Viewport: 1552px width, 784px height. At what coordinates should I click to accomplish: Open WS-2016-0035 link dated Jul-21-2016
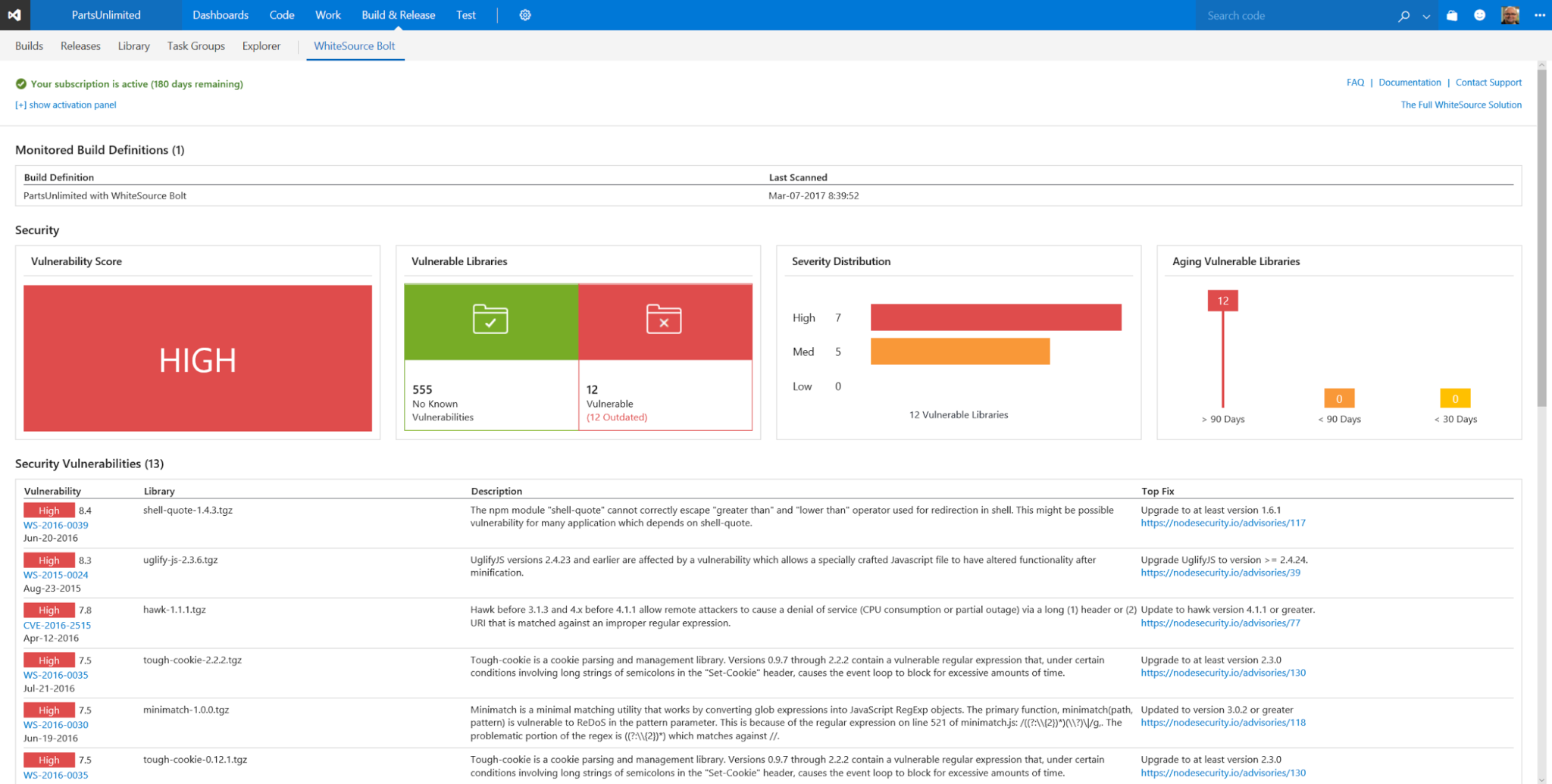[x=56, y=675]
